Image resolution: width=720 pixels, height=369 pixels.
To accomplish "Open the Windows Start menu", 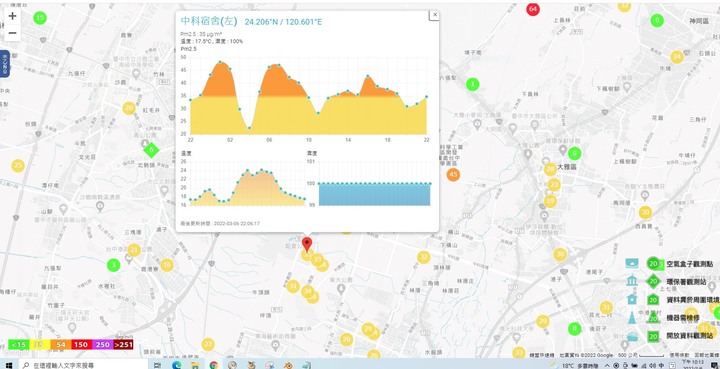I will coord(9,365).
